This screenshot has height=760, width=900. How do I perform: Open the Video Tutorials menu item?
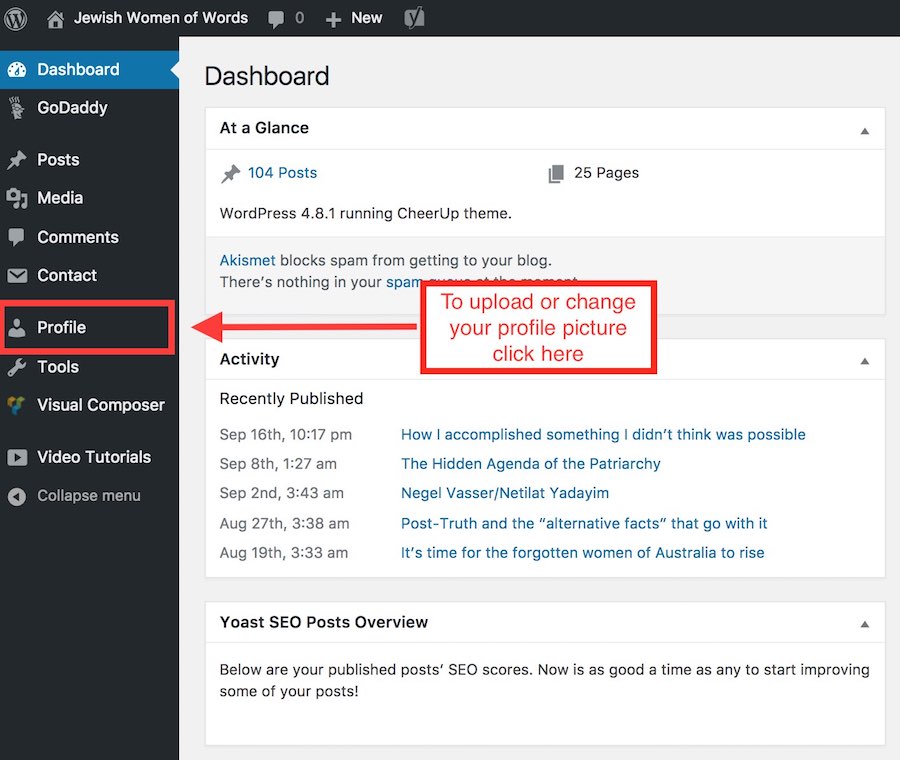coord(89,457)
